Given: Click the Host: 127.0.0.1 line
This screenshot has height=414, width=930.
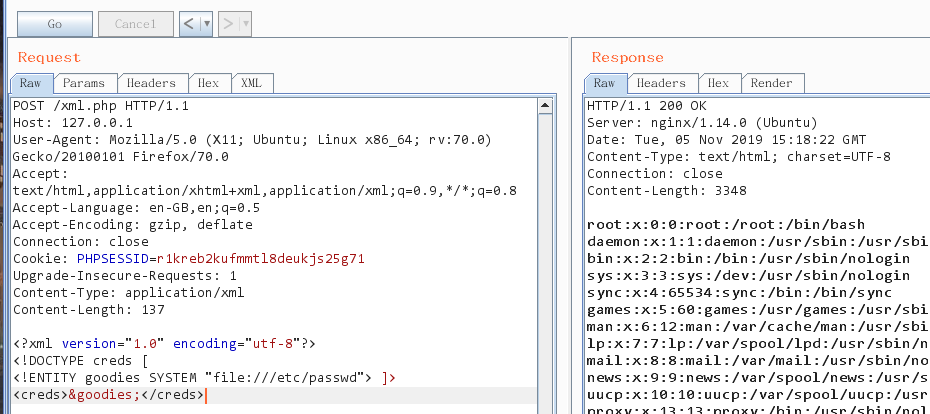Looking at the screenshot, I should [73, 123].
